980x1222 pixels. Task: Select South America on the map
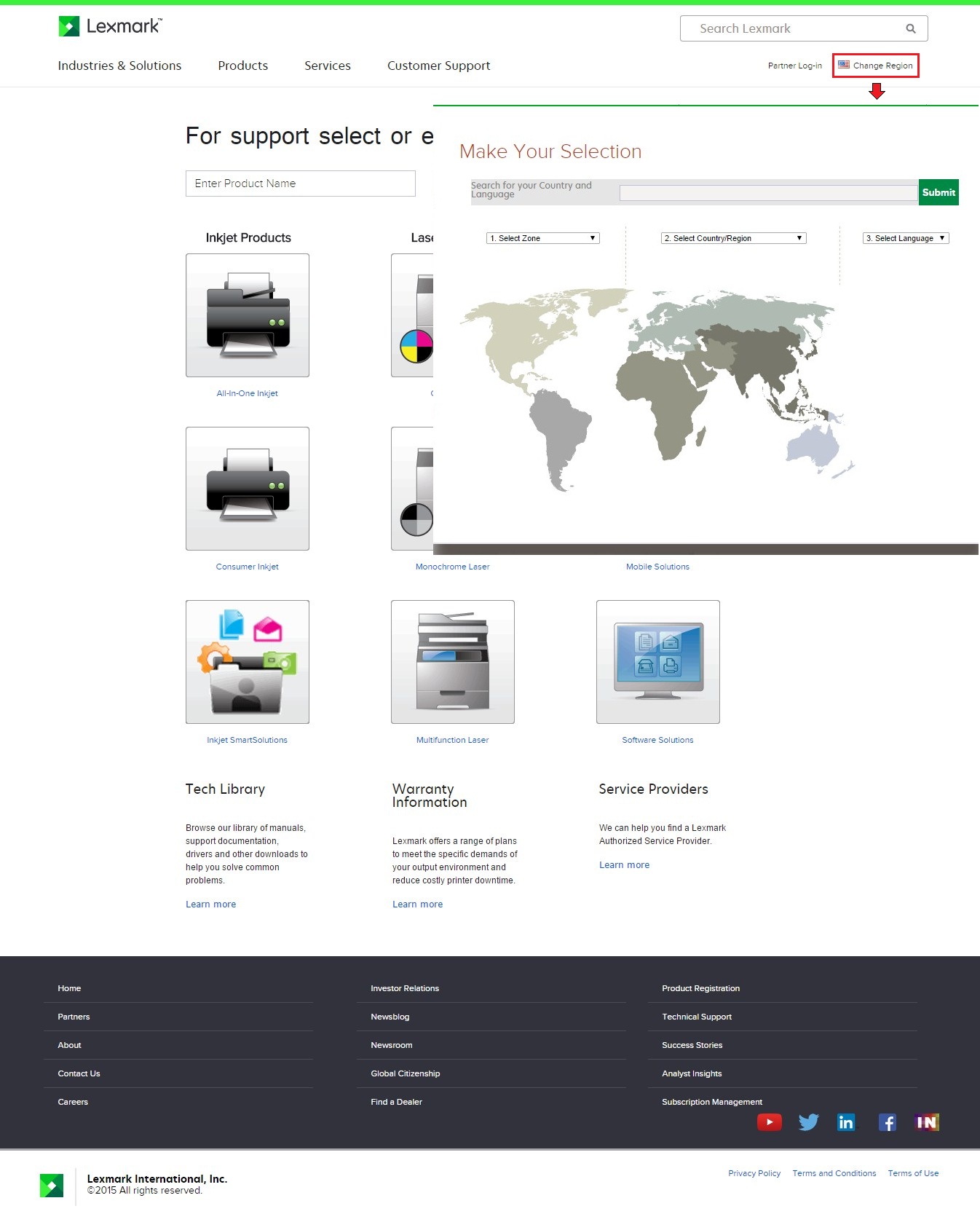(x=559, y=437)
